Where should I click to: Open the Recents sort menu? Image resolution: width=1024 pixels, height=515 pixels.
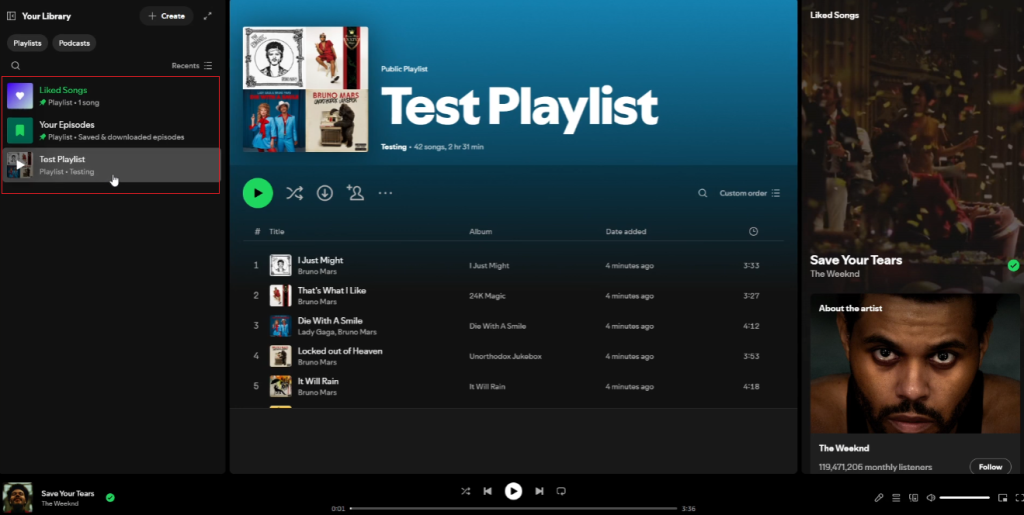pyautogui.click(x=192, y=66)
